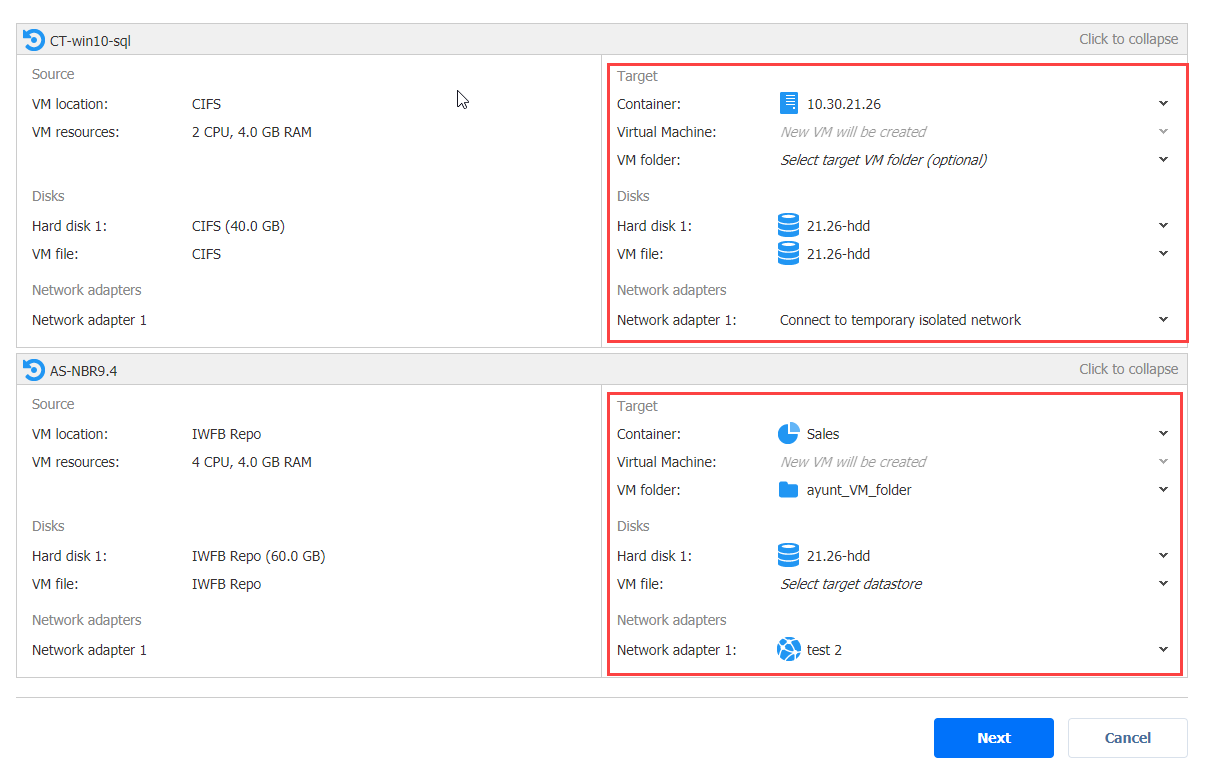The height and width of the screenshot is (771, 1207).
Task: Click '4 CPU, 4.0 GB RAM' resources text
Action: [252, 462]
